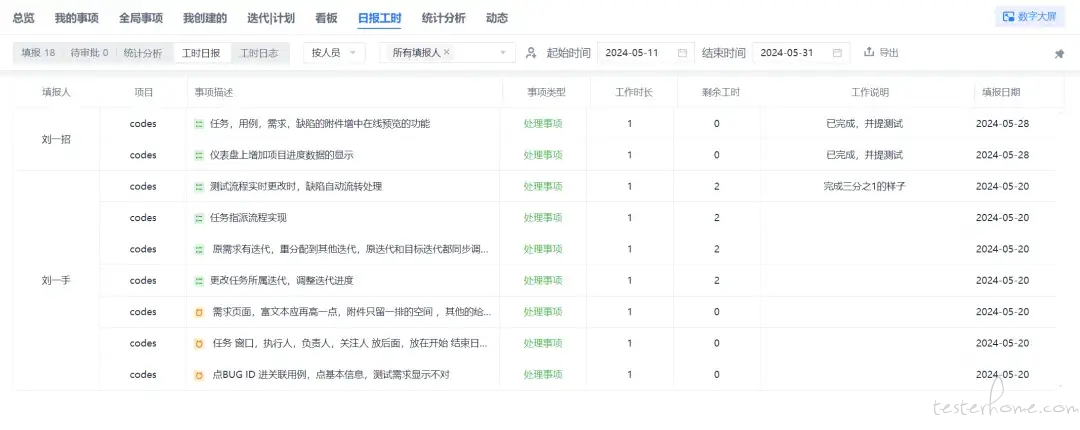
Task: Expand the 按人员 grouping dropdown
Action: point(334,52)
